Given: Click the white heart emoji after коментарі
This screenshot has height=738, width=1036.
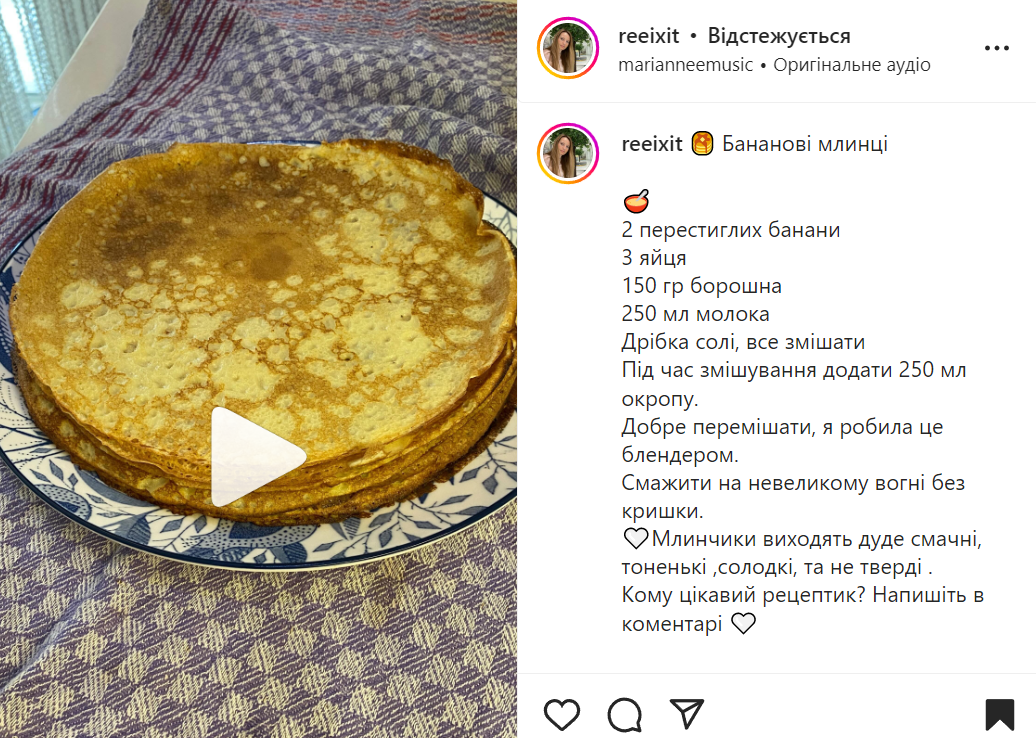Looking at the screenshot, I should click(x=743, y=623).
